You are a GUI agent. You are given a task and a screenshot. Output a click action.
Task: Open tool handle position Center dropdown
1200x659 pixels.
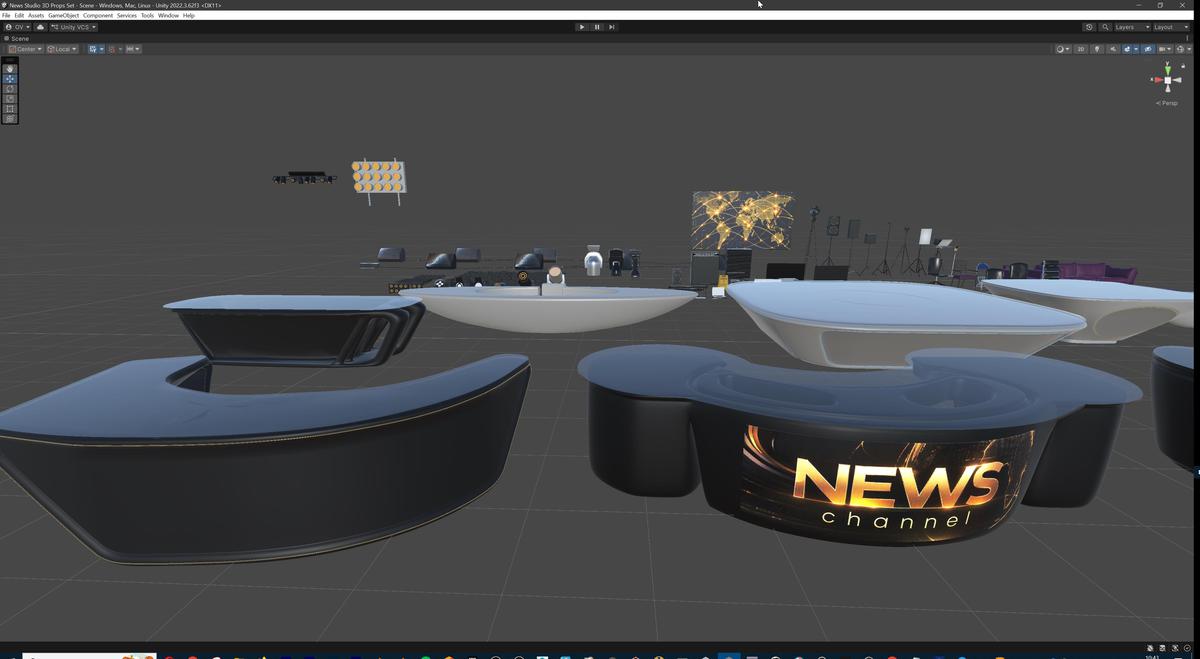pyautogui.click(x=25, y=49)
